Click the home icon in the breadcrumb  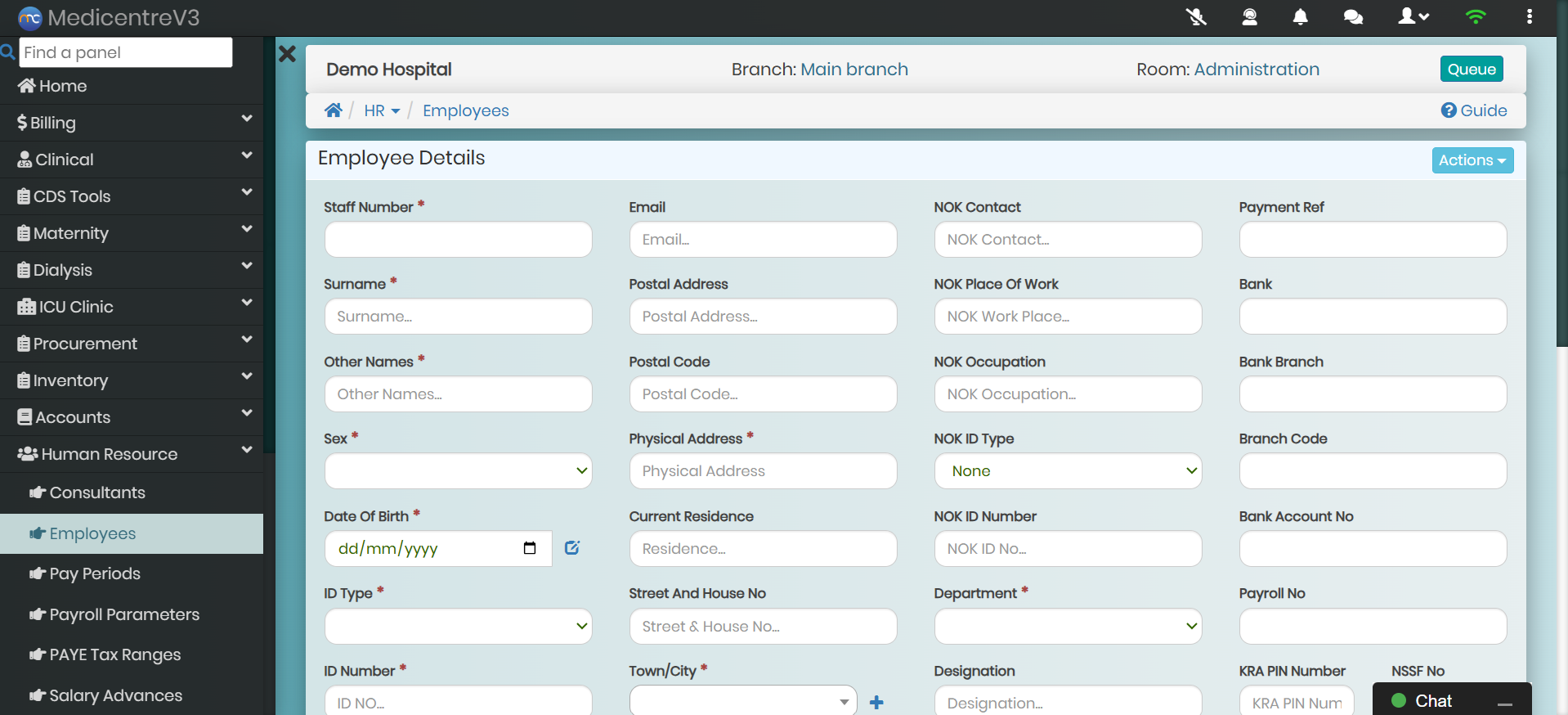pyautogui.click(x=333, y=110)
